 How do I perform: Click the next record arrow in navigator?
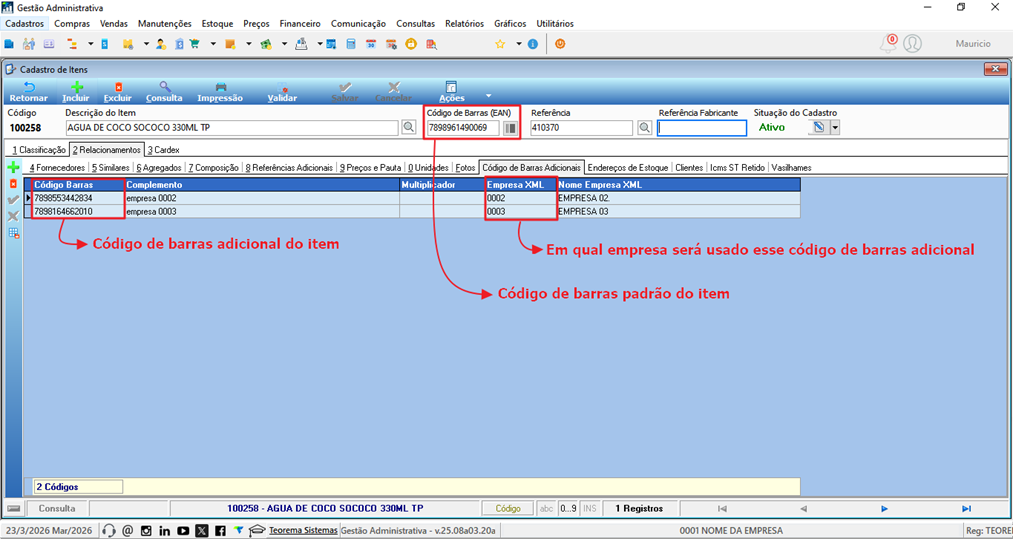click(884, 509)
